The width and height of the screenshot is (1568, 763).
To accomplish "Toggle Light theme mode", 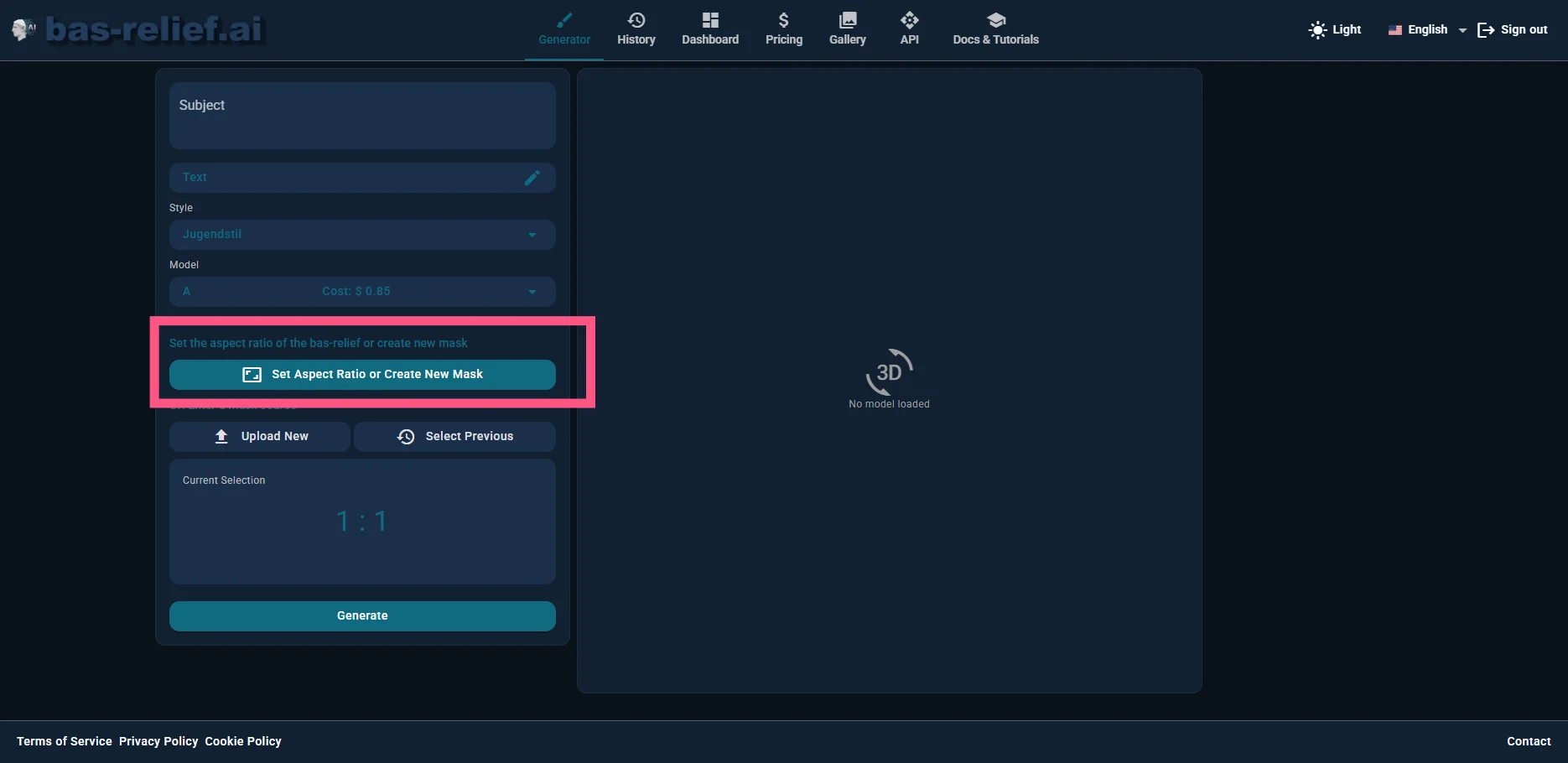I will (1335, 30).
